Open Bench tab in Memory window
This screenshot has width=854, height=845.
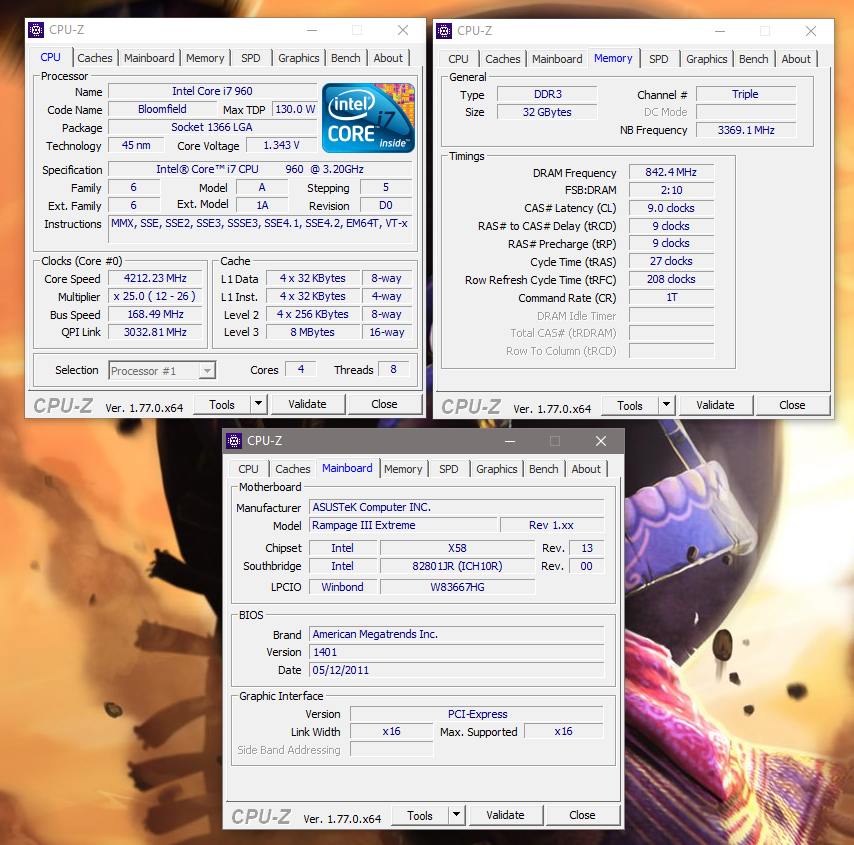click(753, 59)
